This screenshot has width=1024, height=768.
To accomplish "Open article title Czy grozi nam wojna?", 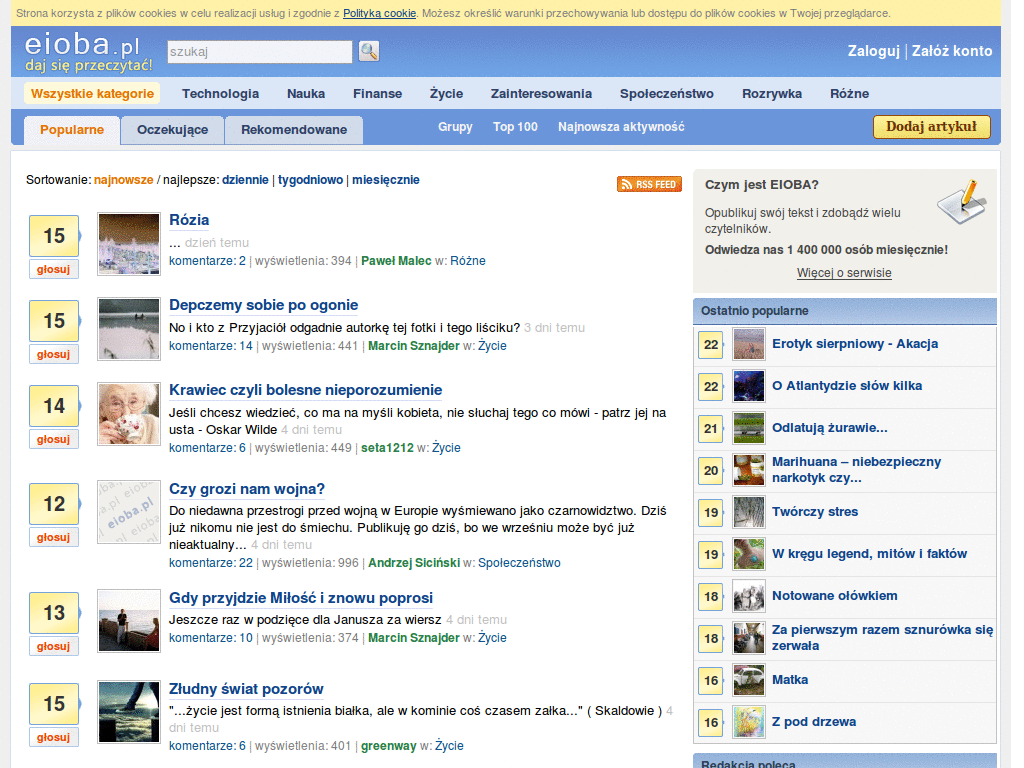I will (247, 488).
